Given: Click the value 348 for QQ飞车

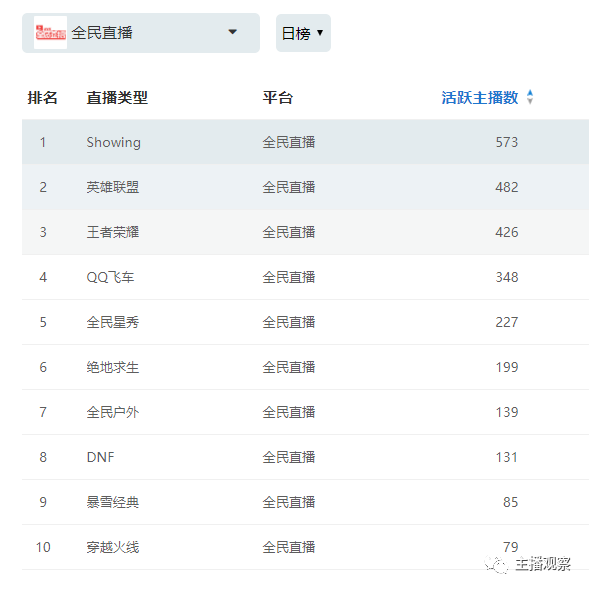Looking at the screenshot, I should (507, 277).
